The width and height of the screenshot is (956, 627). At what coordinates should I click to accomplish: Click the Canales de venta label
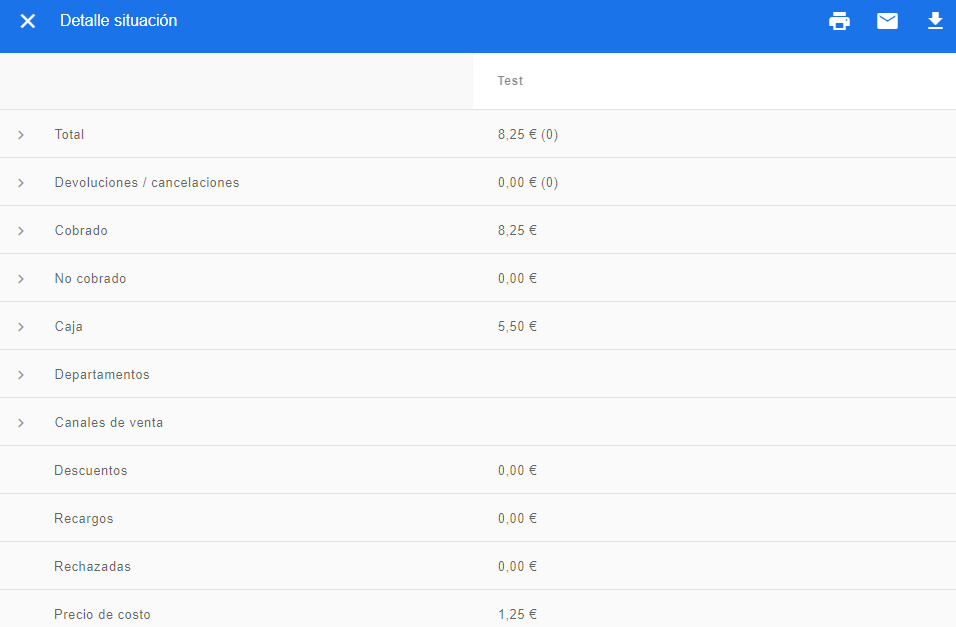109,422
